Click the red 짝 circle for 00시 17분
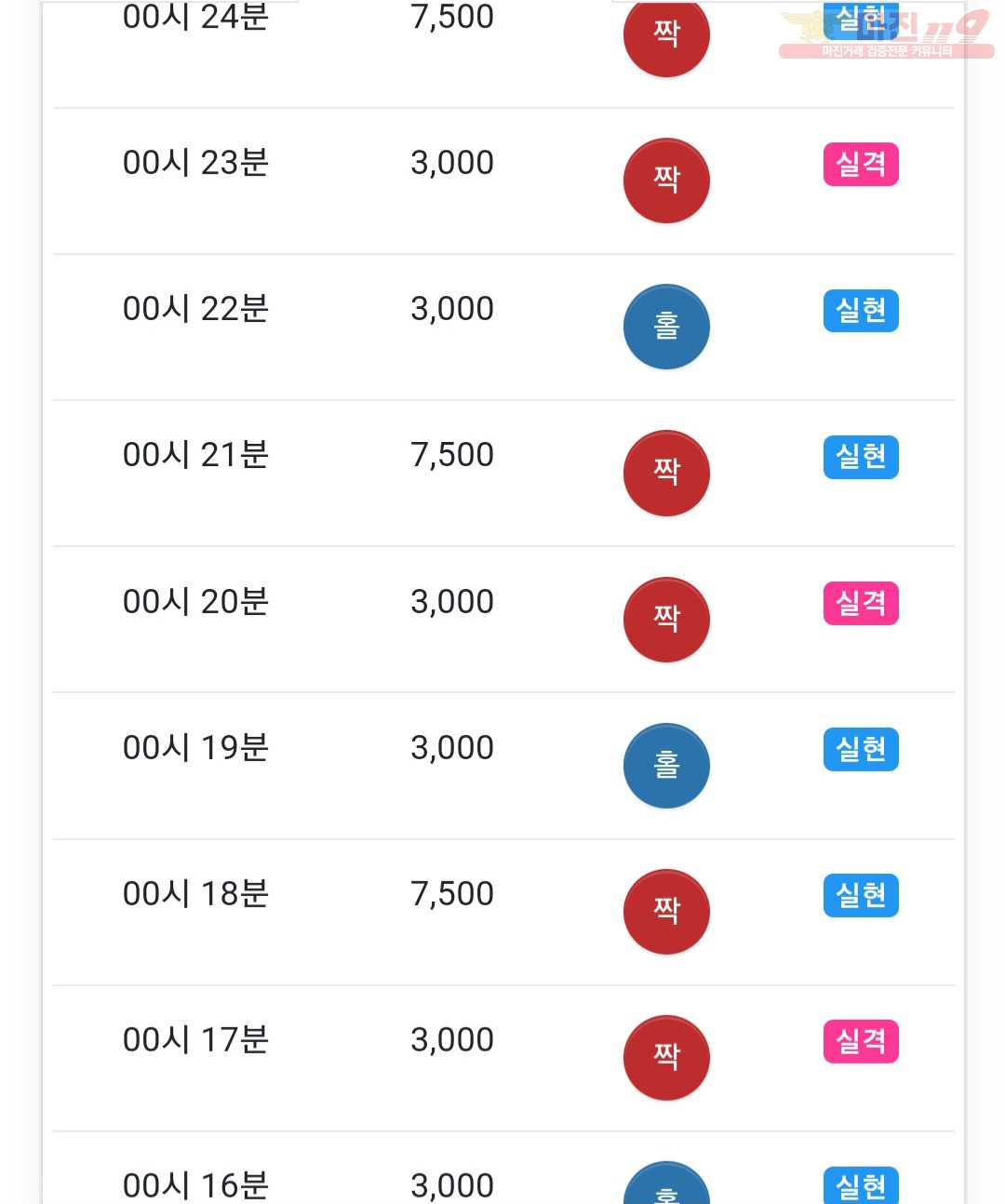This screenshot has height=1204, width=1005. pyautogui.click(x=666, y=1058)
